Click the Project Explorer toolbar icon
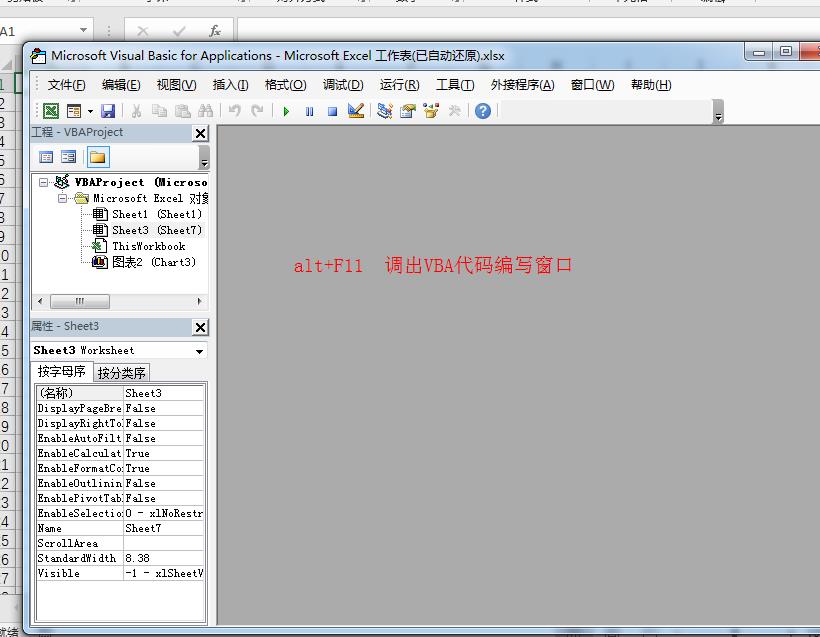Image resolution: width=820 pixels, height=637 pixels. point(384,111)
